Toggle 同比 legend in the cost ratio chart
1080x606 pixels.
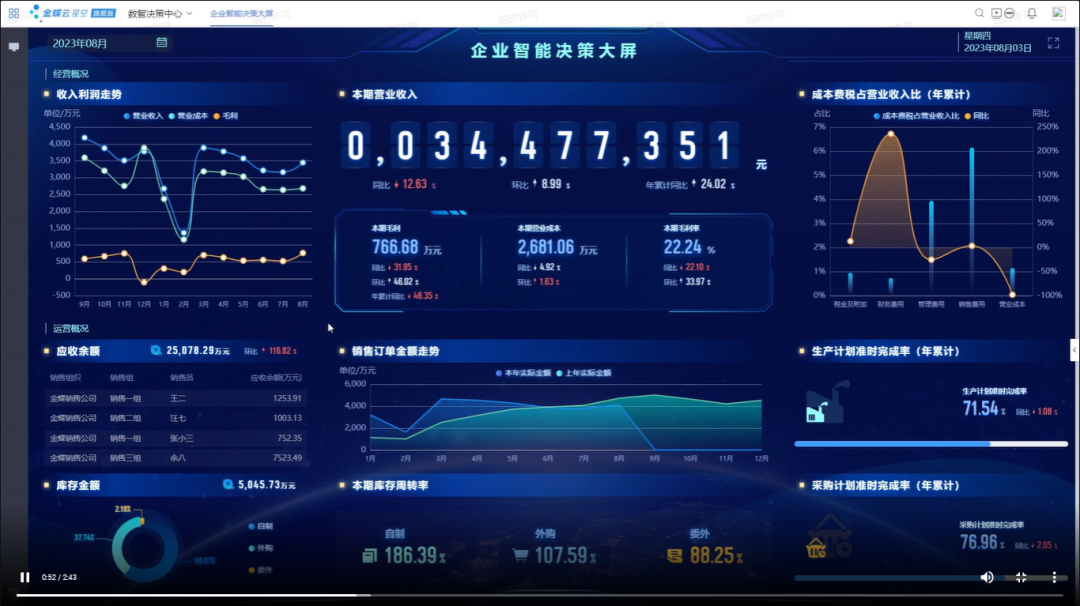click(977, 116)
